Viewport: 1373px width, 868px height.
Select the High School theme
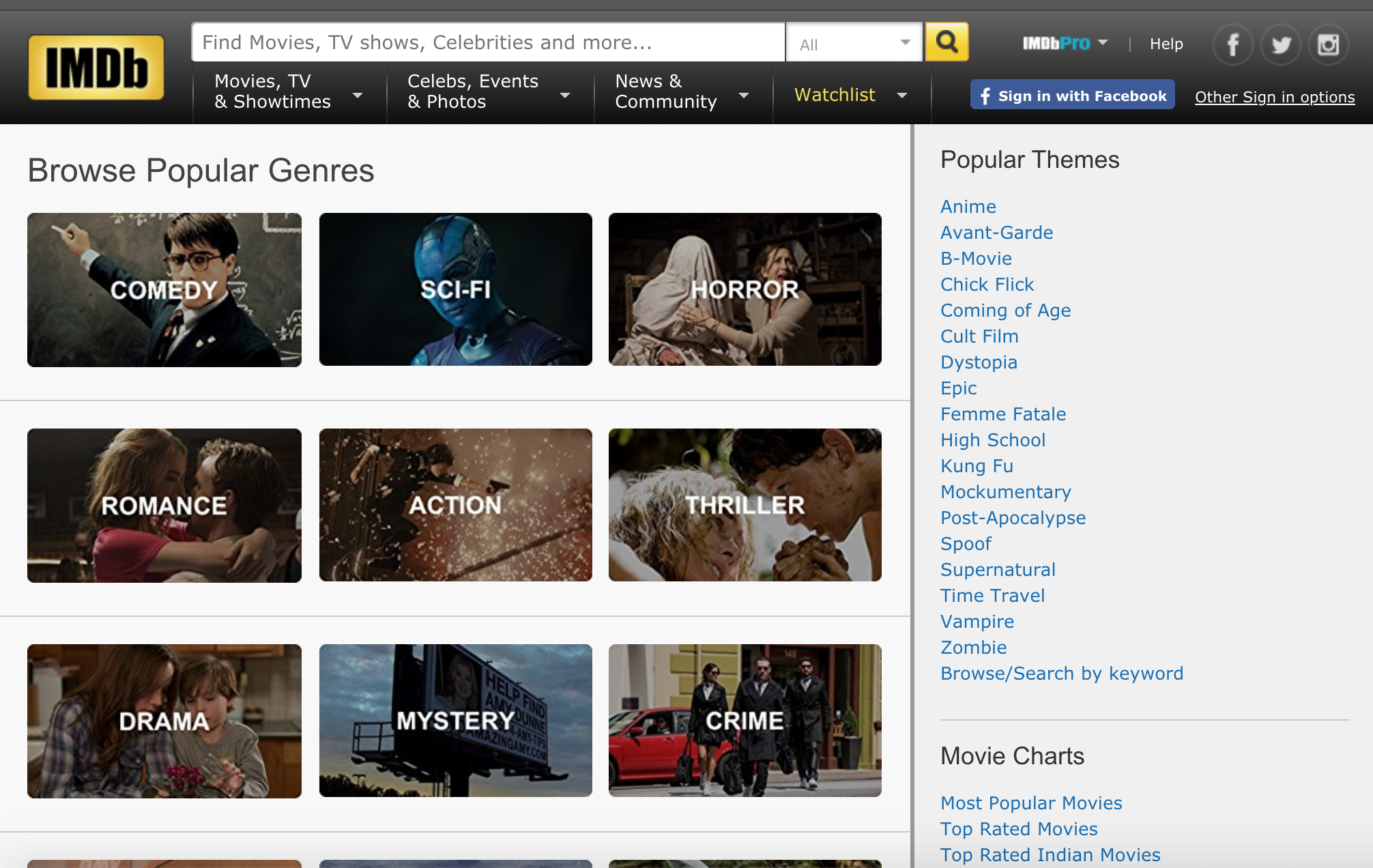[x=993, y=440]
